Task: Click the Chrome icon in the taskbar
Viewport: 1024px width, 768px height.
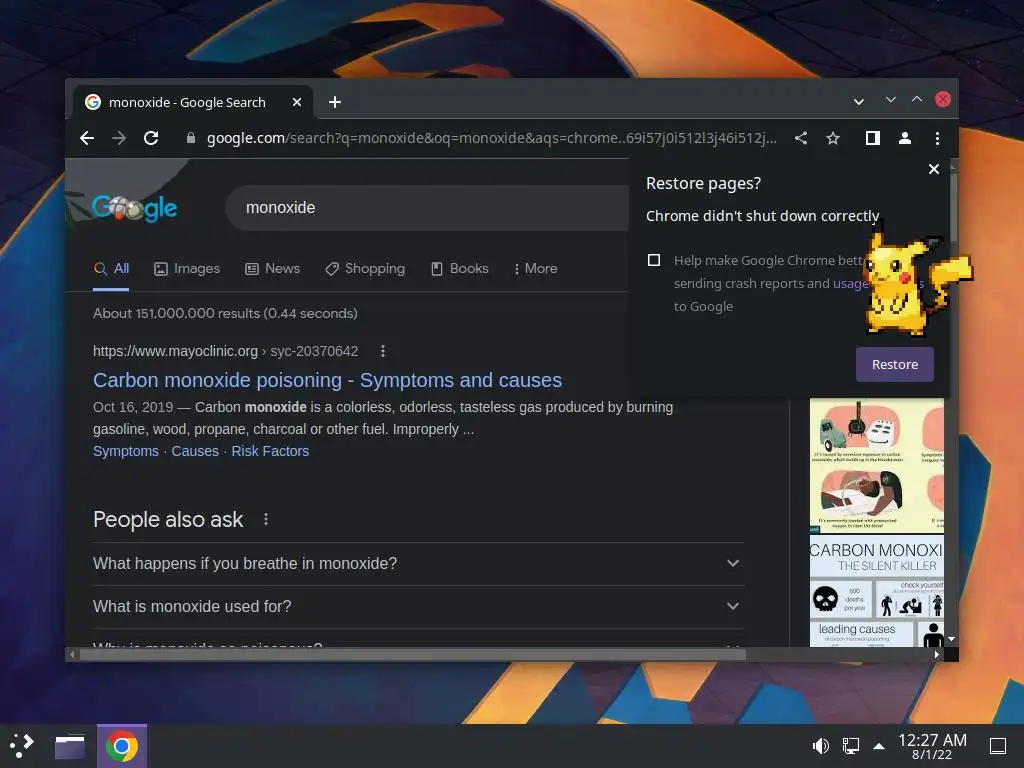Action: [121, 746]
